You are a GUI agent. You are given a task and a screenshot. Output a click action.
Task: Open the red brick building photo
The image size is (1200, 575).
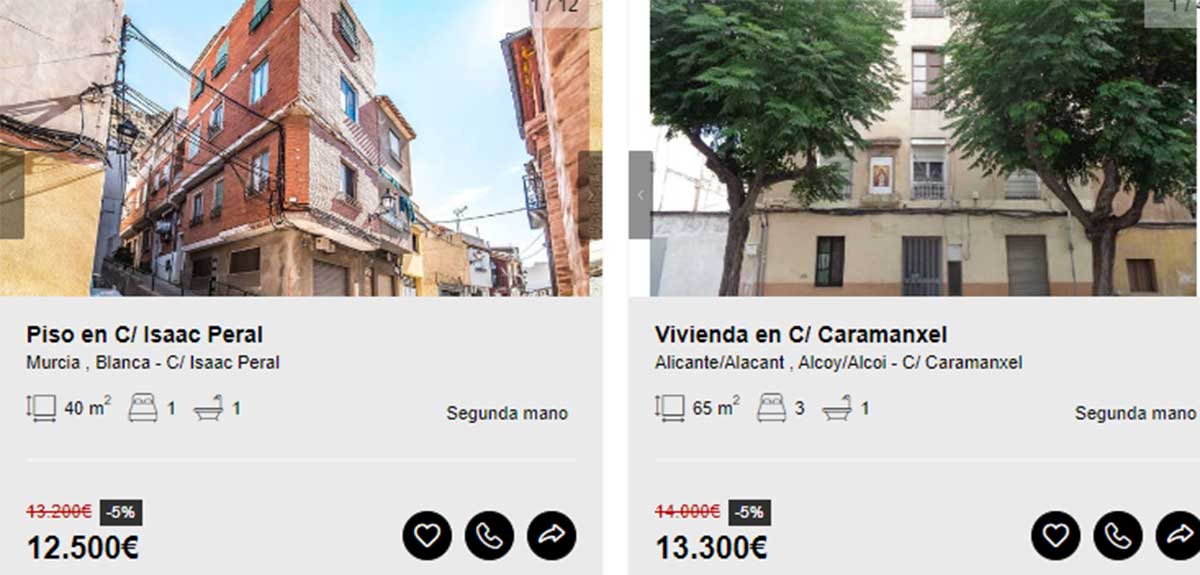point(301,148)
